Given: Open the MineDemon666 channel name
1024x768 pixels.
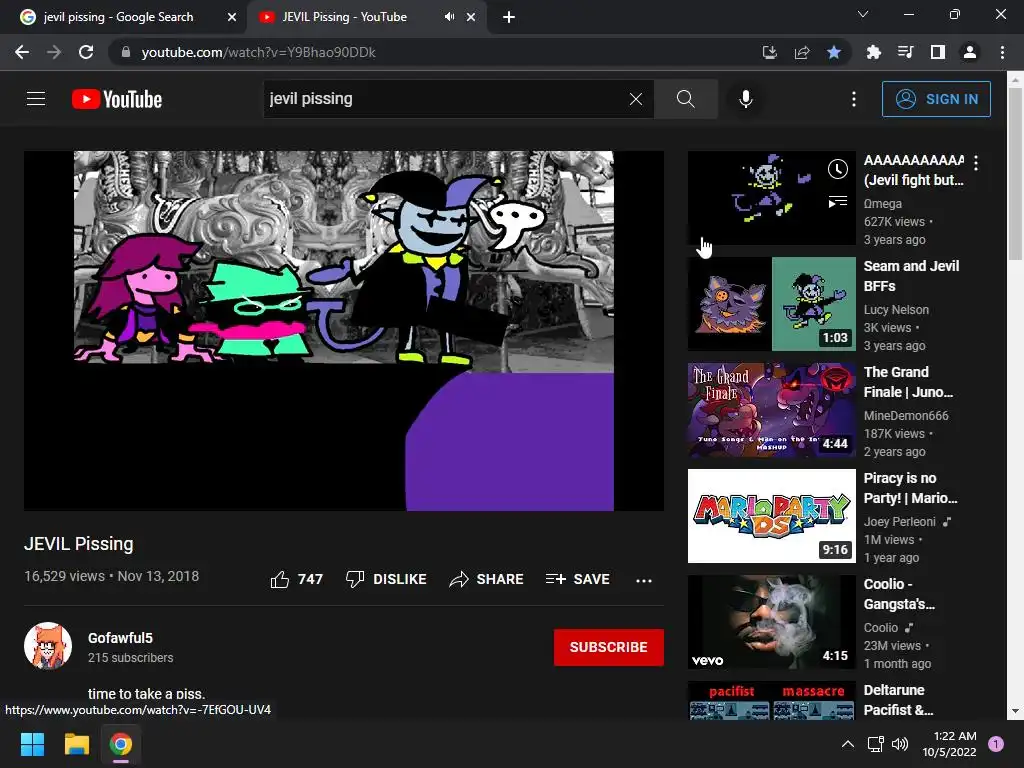Looking at the screenshot, I should 906,415.
